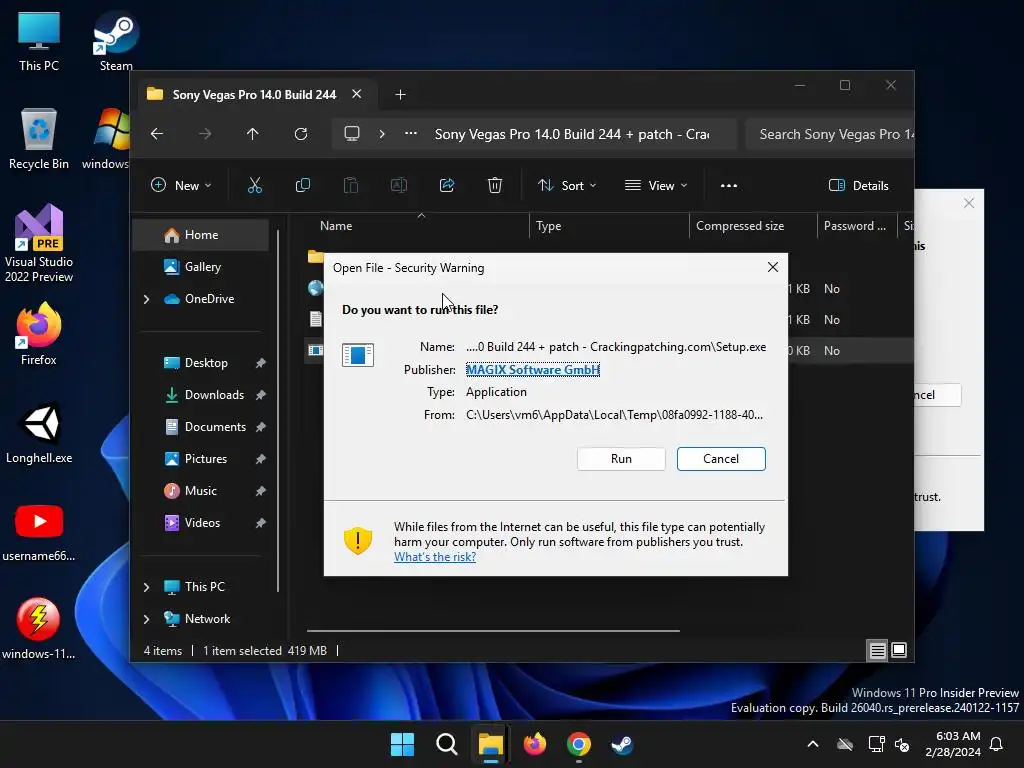
Task: Open the 'What's the risk?' link
Action: (x=435, y=557)
